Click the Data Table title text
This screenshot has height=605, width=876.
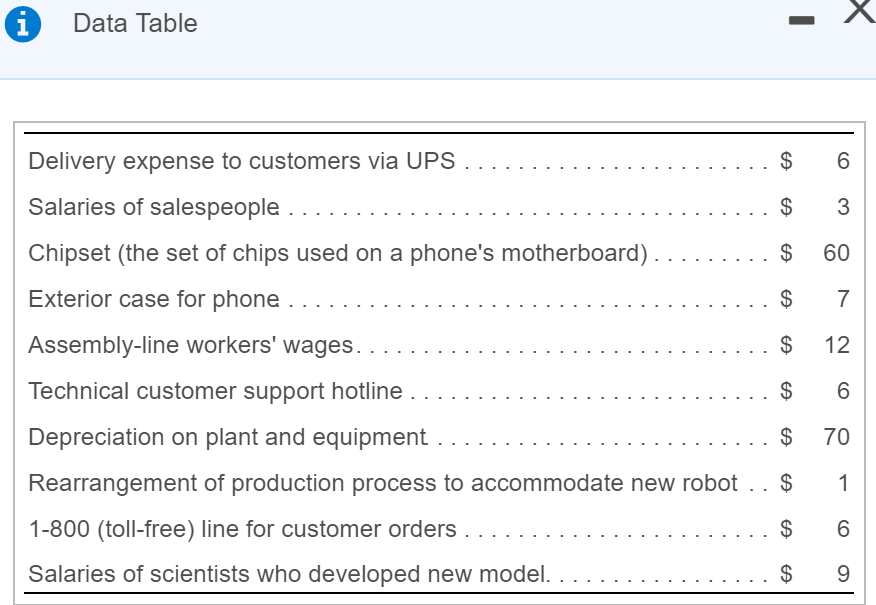[135, 23]
